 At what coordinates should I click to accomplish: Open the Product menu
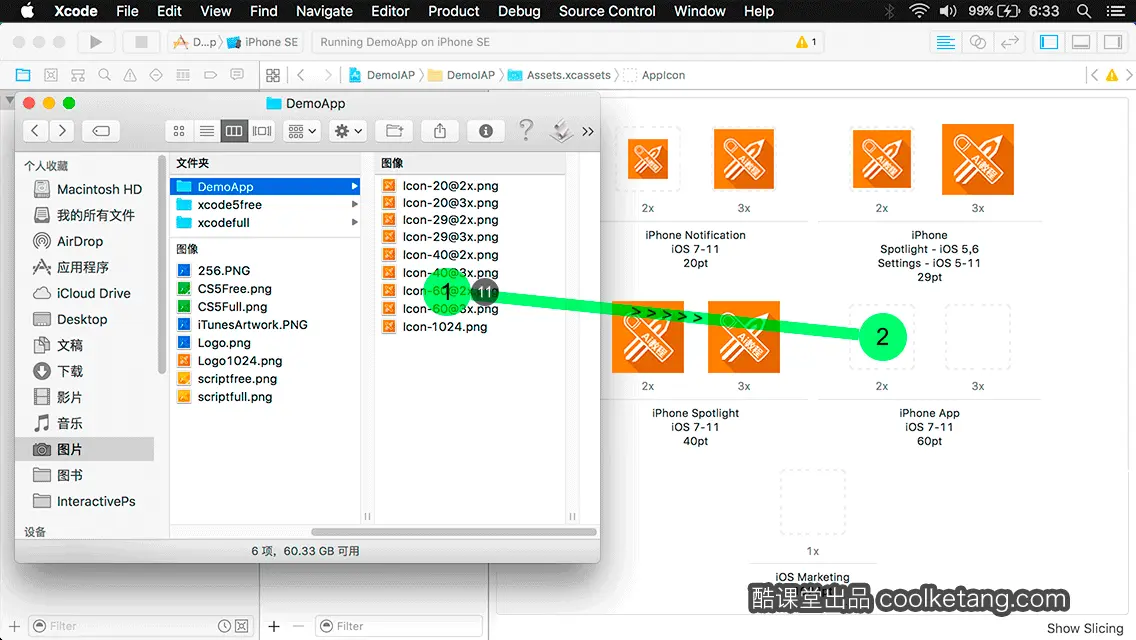coord(454,11)
